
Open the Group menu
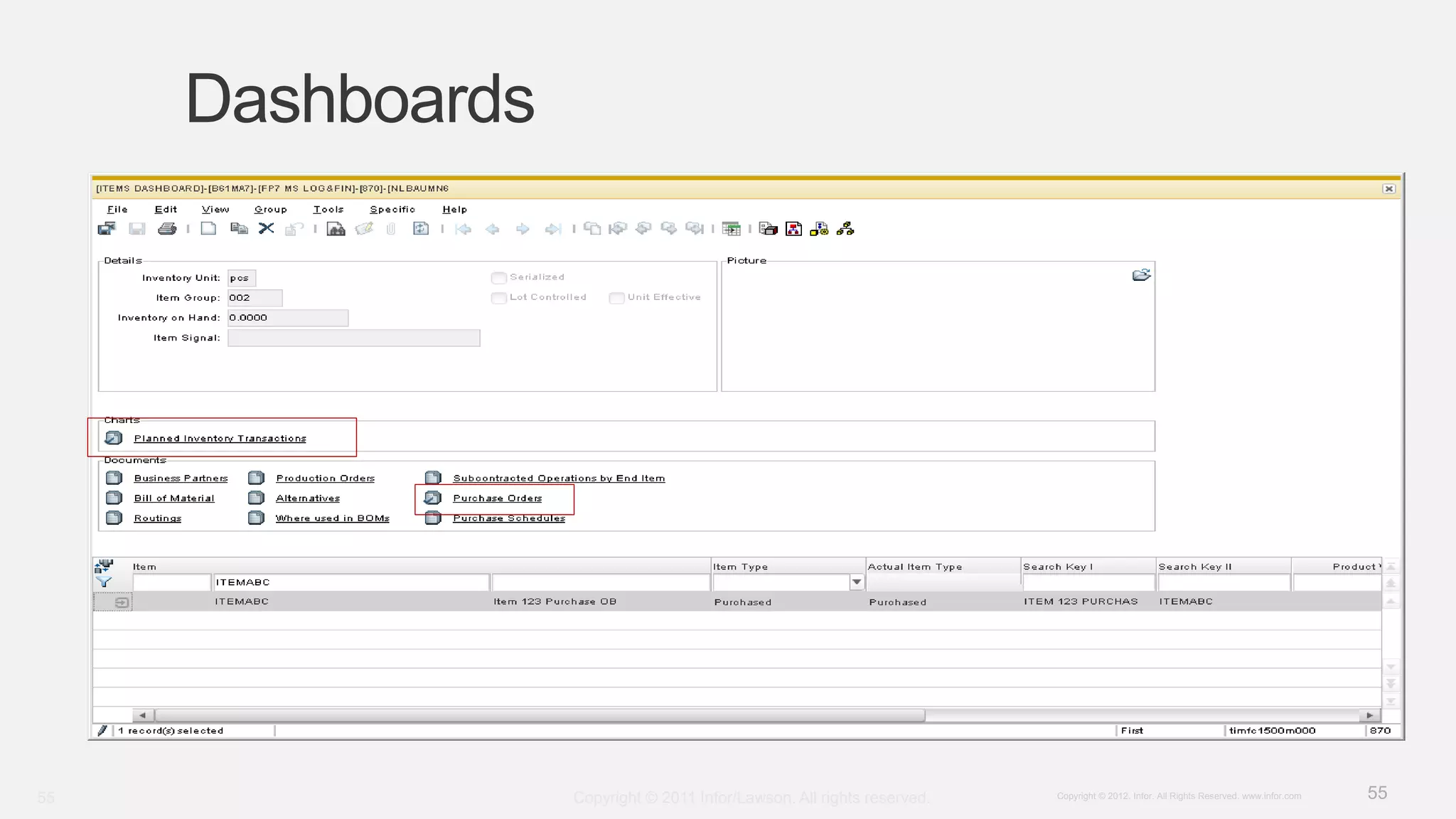click(270, 210)
